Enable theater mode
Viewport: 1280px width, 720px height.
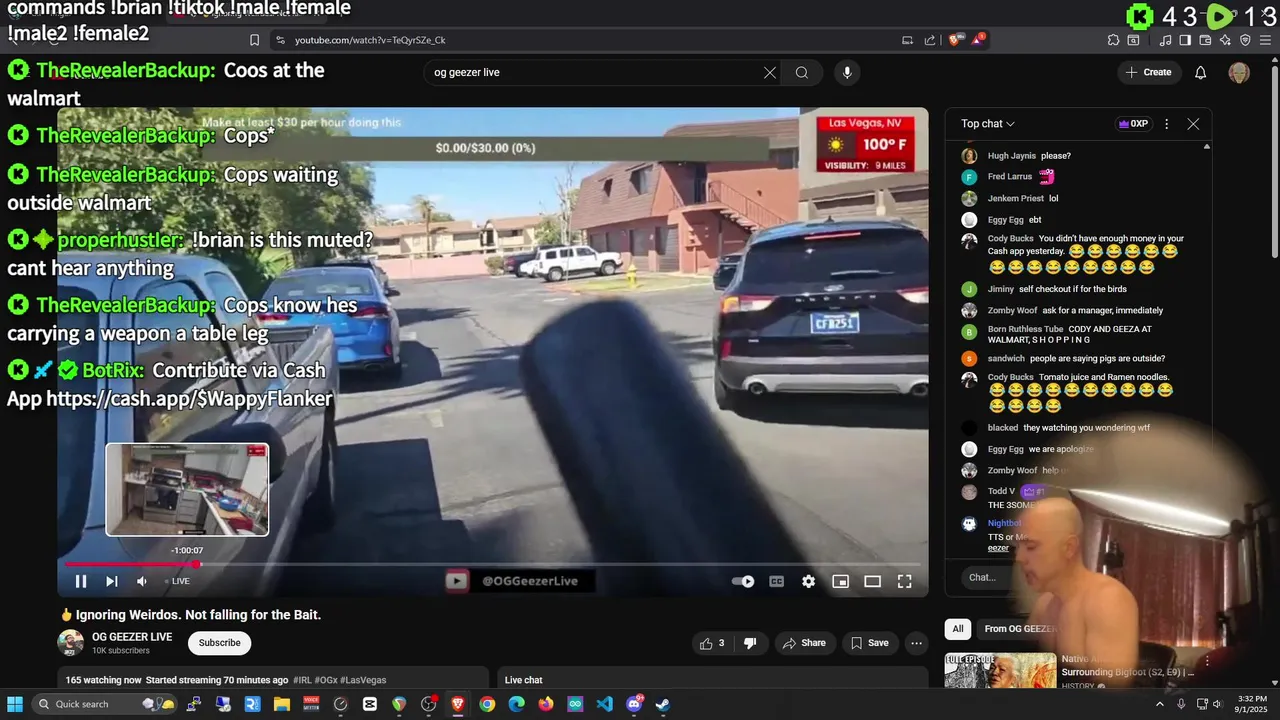(873, 581)
